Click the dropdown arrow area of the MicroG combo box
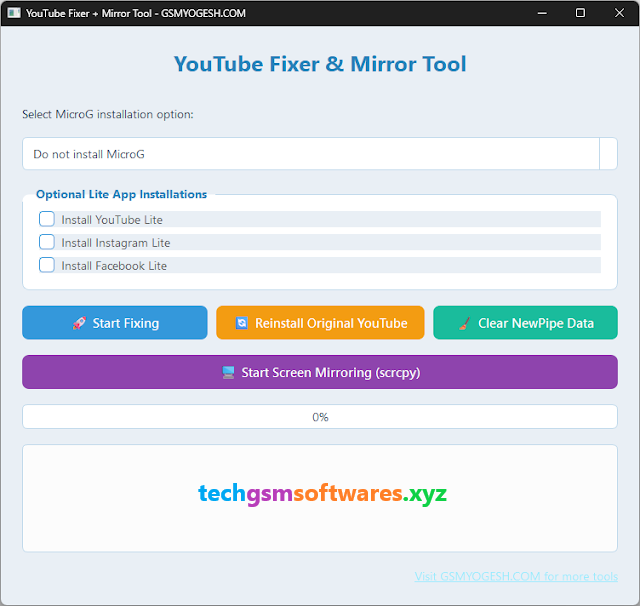Viewport: 640px width, 606px height. 608,154
